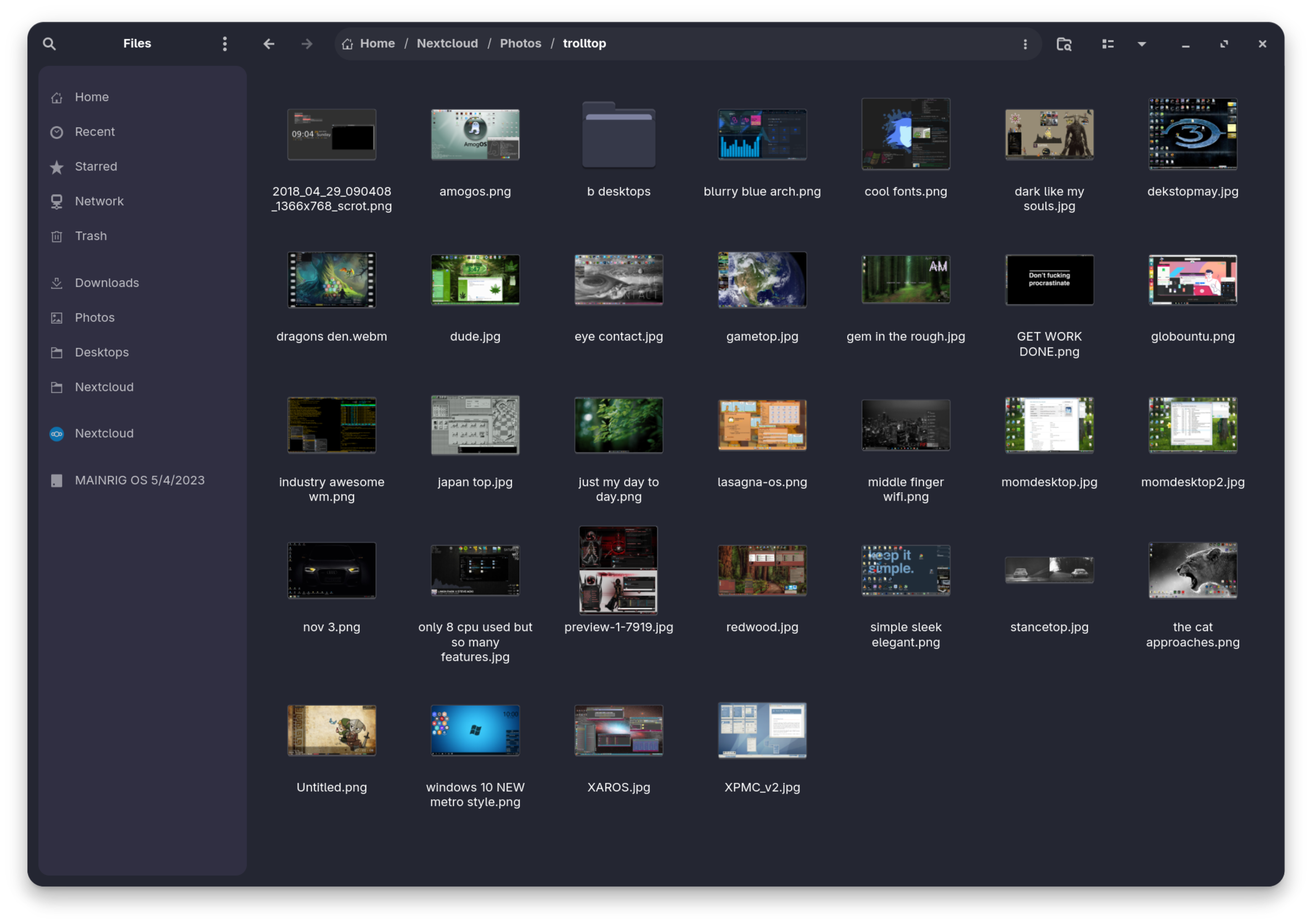Select dragons den.webm video file
The width and height of the screenshot is (1312, 924).
coord(331,281)
